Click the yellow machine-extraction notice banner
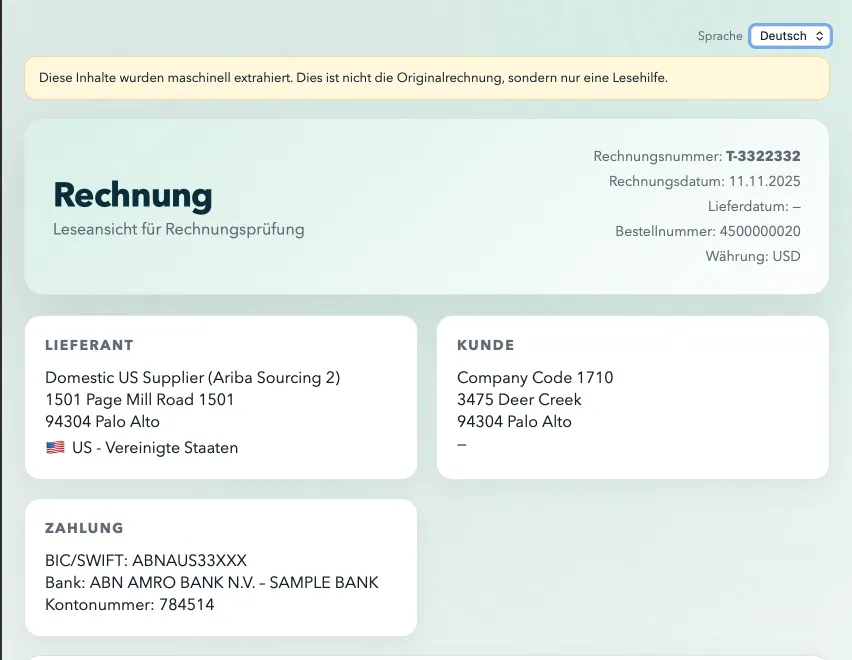This screenshot has width=852, height=660. (x=427, y=78)
